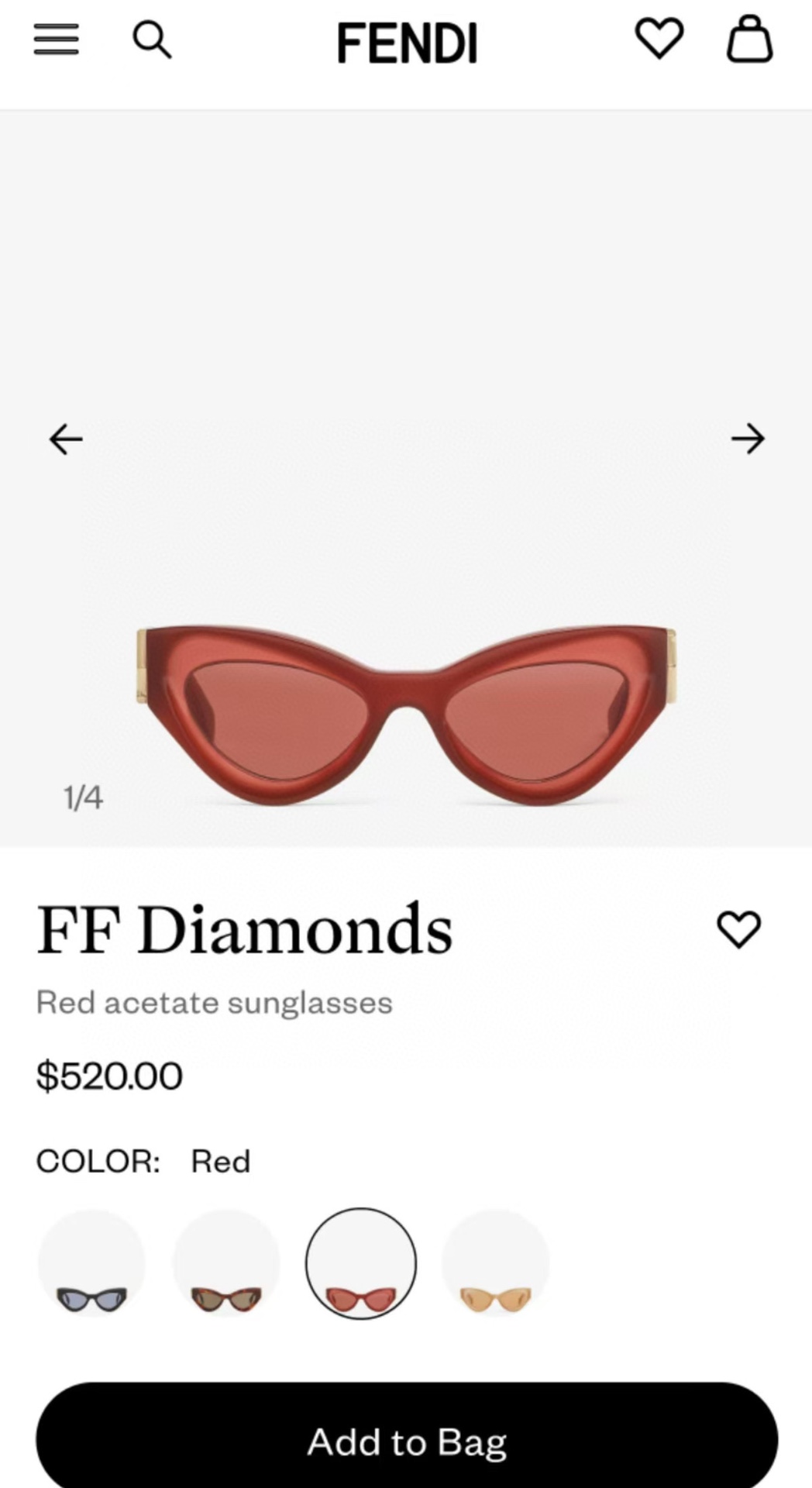This screenshot has height=1488, width=812.
Task: Click the $520.00 price text
Action: [109, 1076]
